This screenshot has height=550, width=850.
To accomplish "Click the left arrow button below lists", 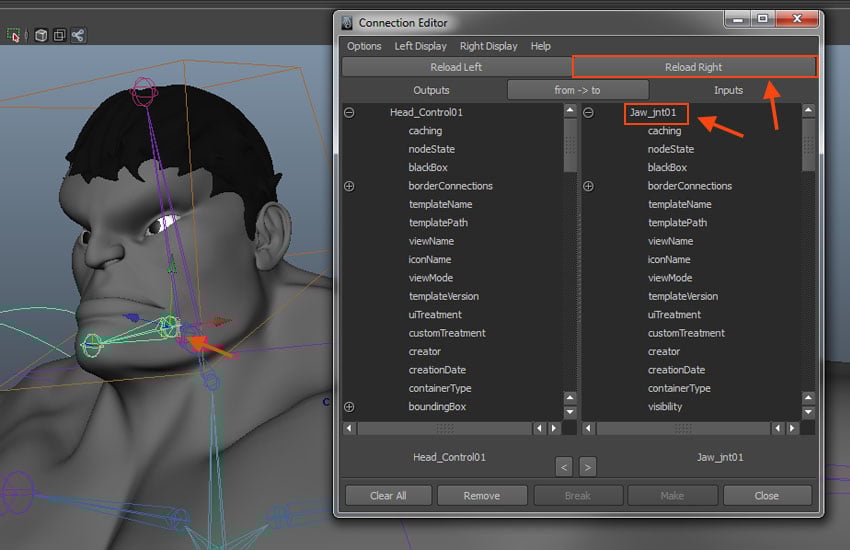I will coord(564,466).
